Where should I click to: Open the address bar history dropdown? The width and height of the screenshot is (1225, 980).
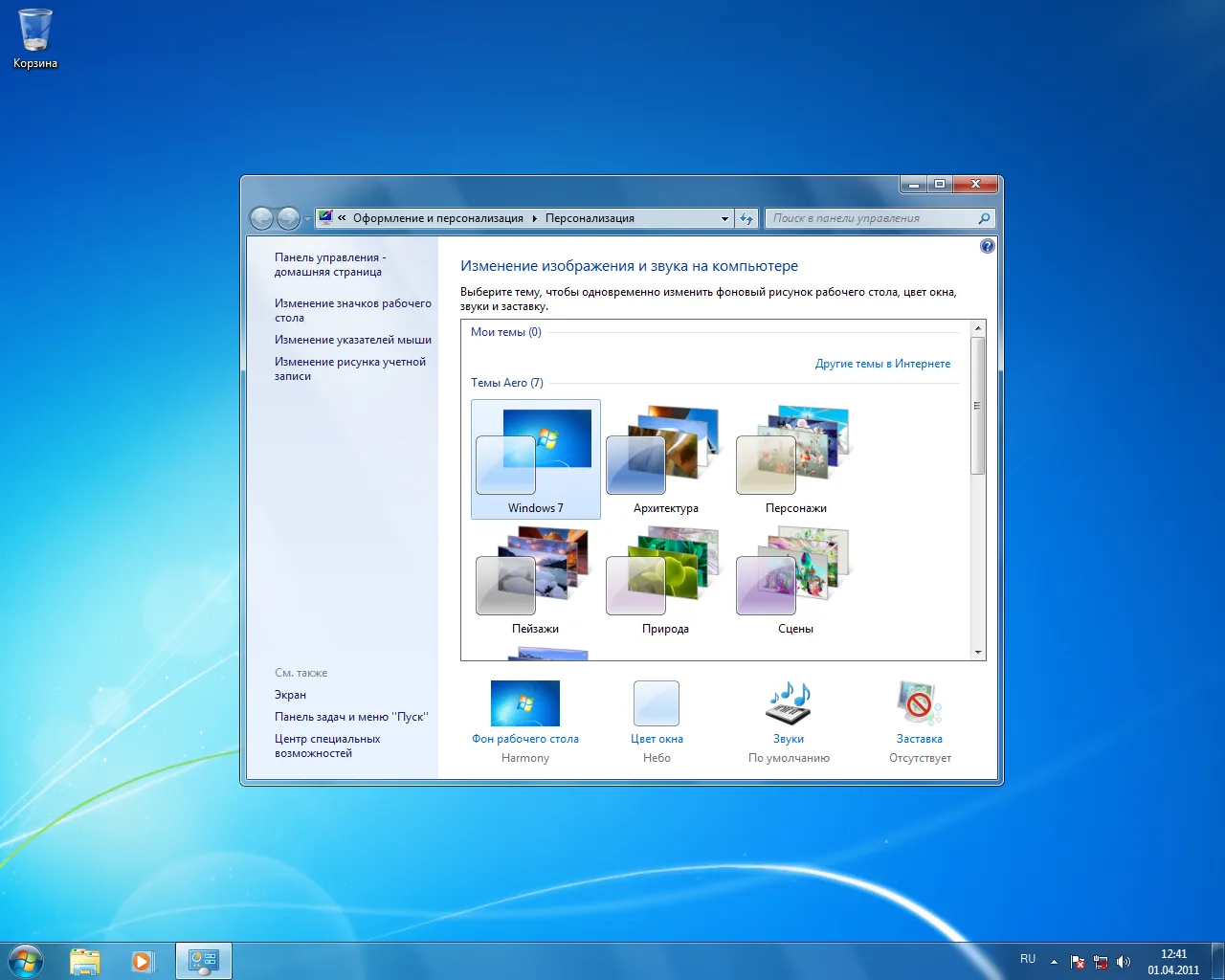click(x=724, y=218)
